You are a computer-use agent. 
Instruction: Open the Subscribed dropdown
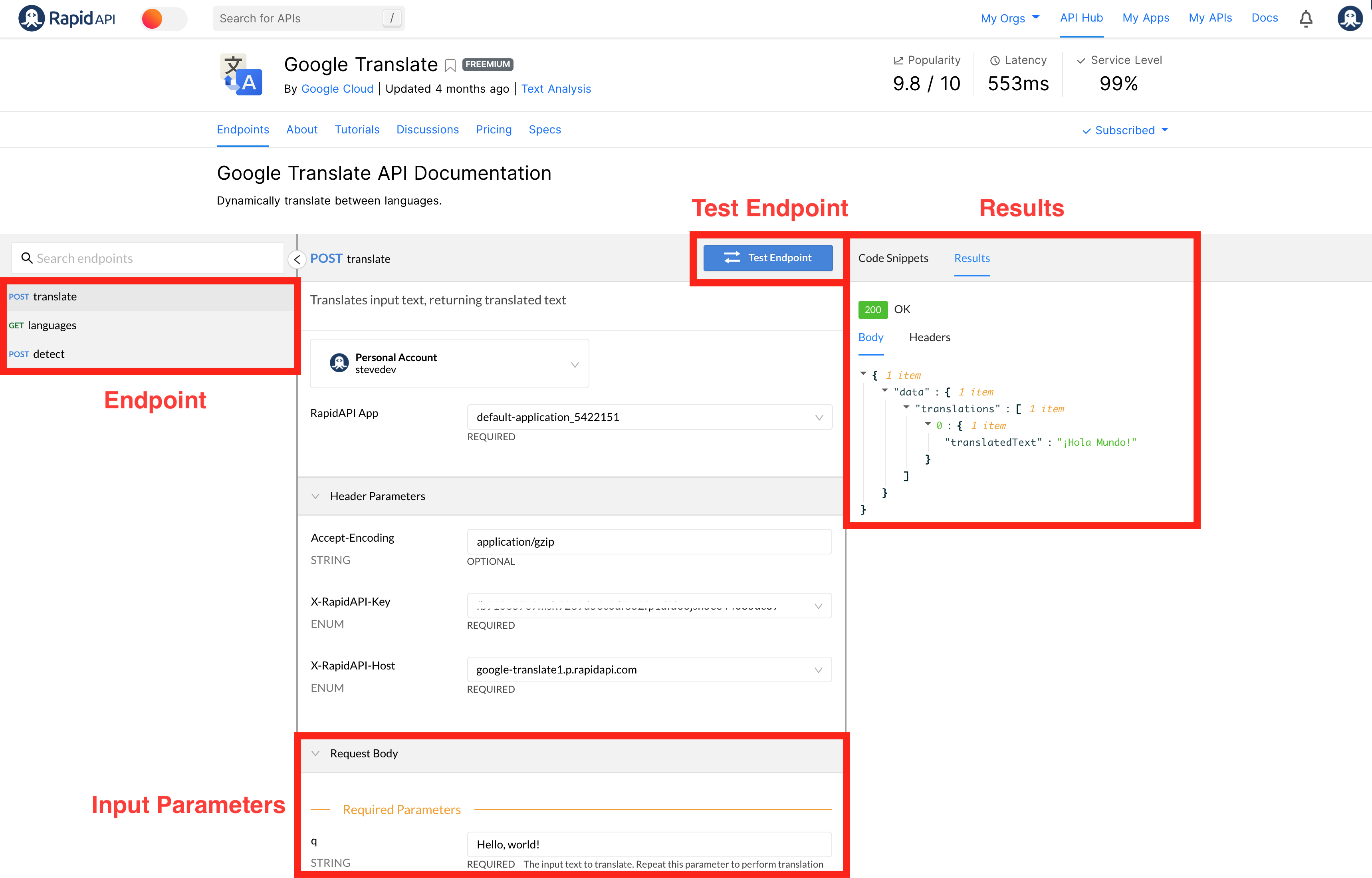click(1125, 131)
